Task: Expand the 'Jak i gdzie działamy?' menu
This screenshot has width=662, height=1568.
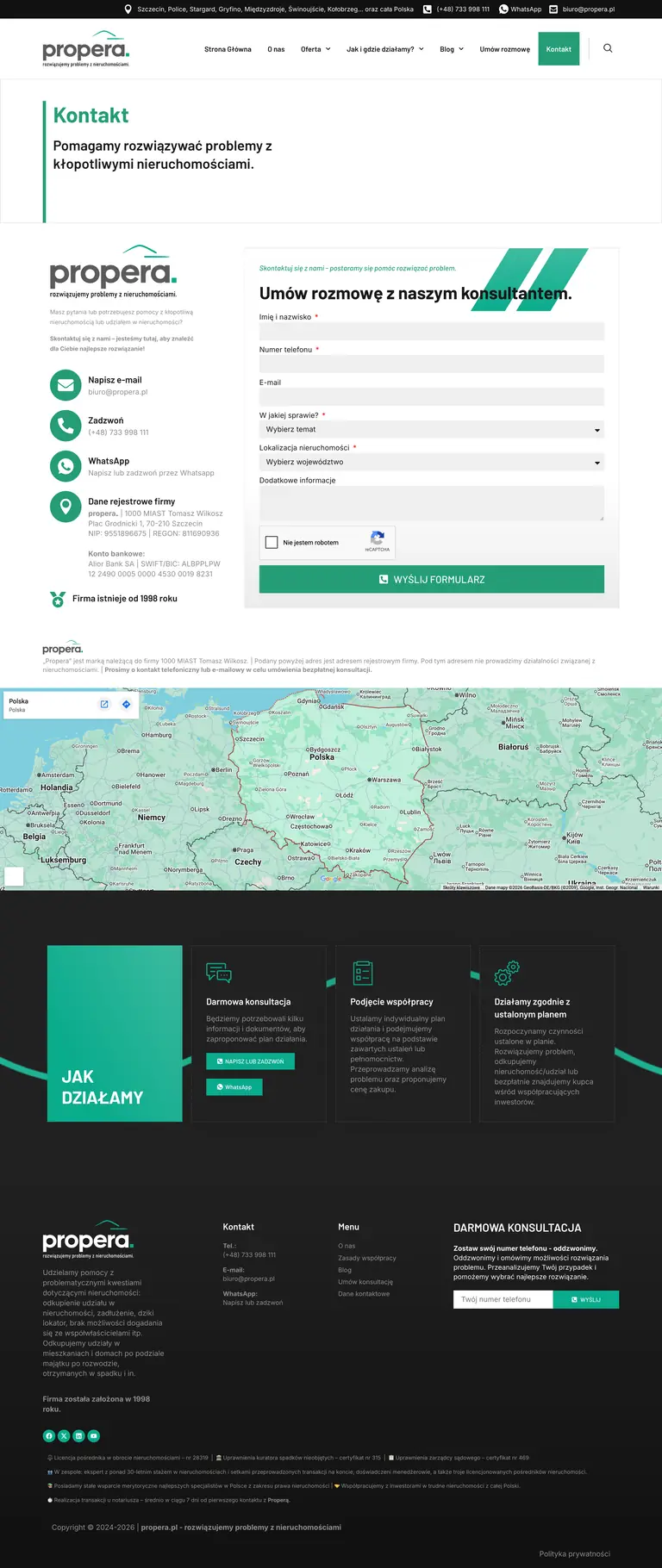Action: tap(385, 49)
